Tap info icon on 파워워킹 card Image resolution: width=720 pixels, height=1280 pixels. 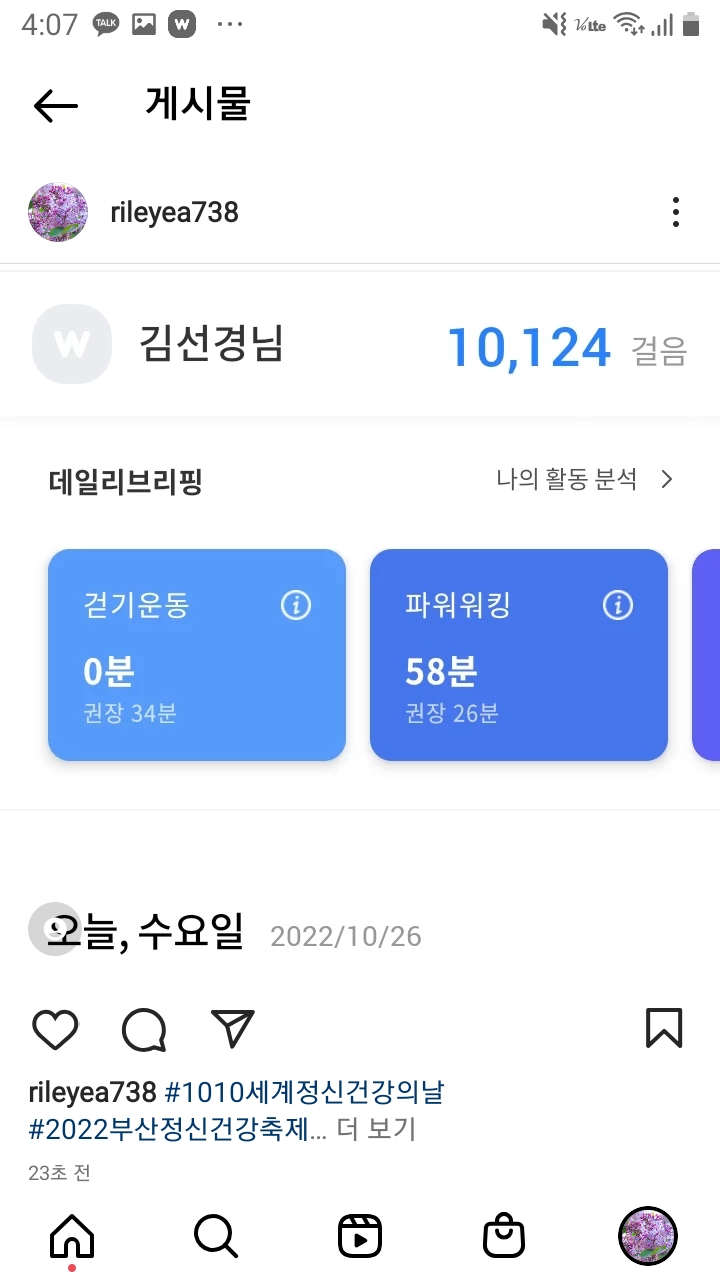pos(618,605)
